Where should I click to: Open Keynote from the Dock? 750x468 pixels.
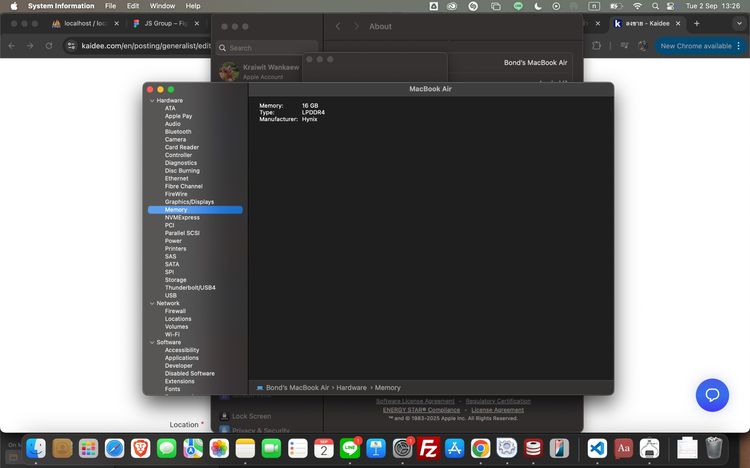click(376, 448)
